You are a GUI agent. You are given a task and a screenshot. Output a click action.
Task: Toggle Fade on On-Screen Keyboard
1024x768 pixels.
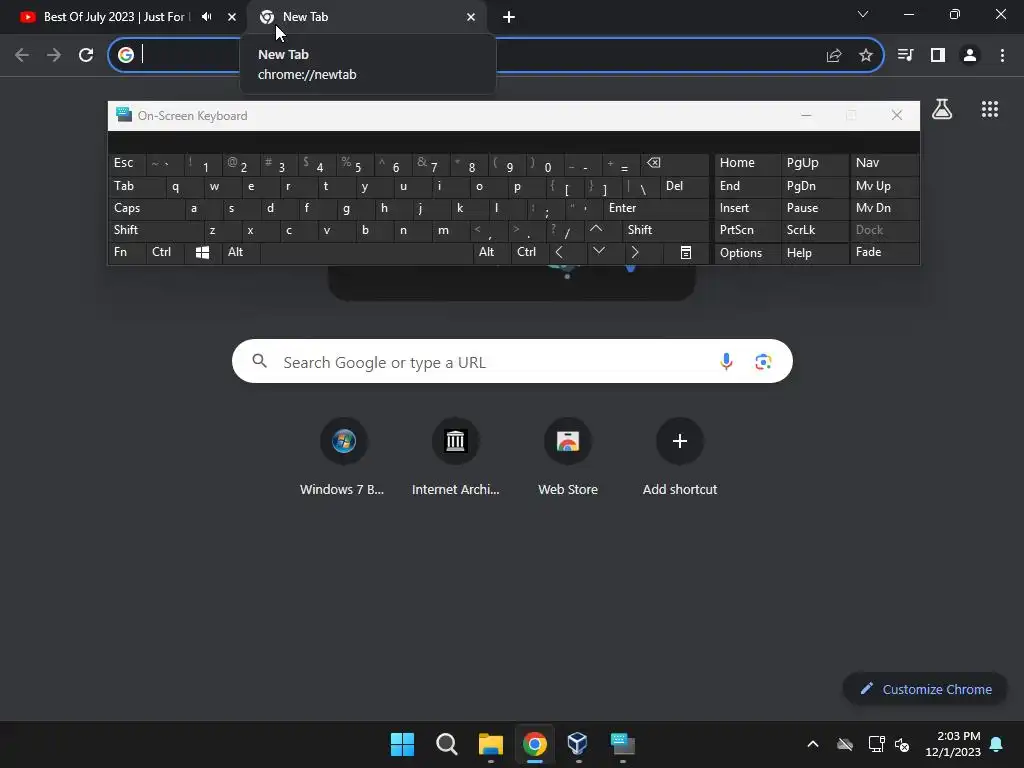click(x=884, y=253)
